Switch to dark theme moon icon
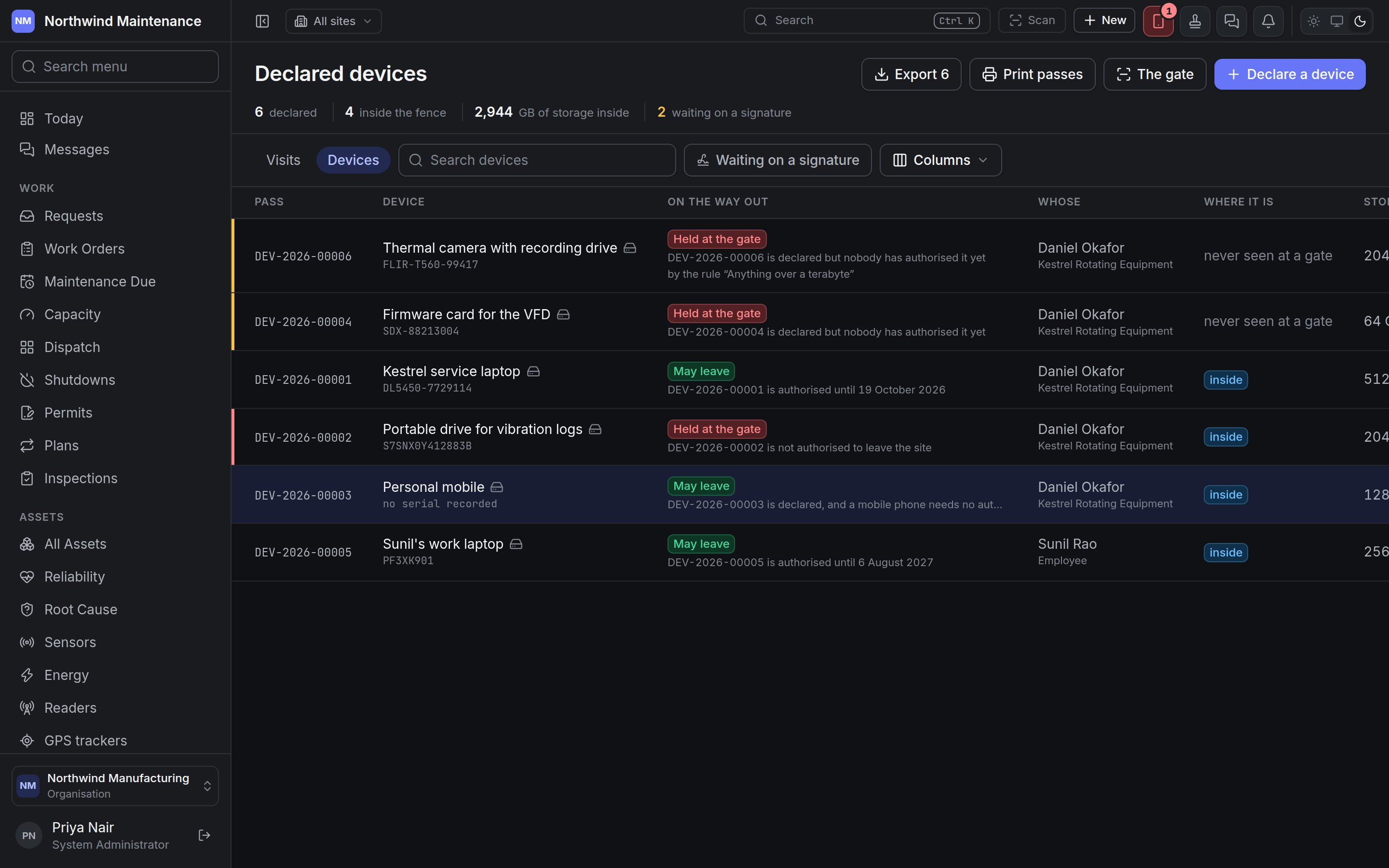 tap(1360, 21)
